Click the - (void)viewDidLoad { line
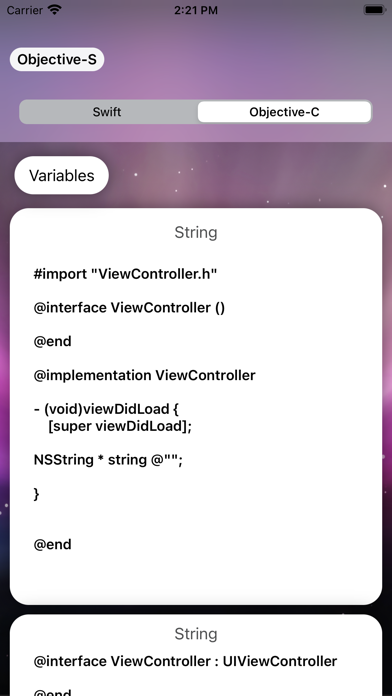 pos(106,409)
